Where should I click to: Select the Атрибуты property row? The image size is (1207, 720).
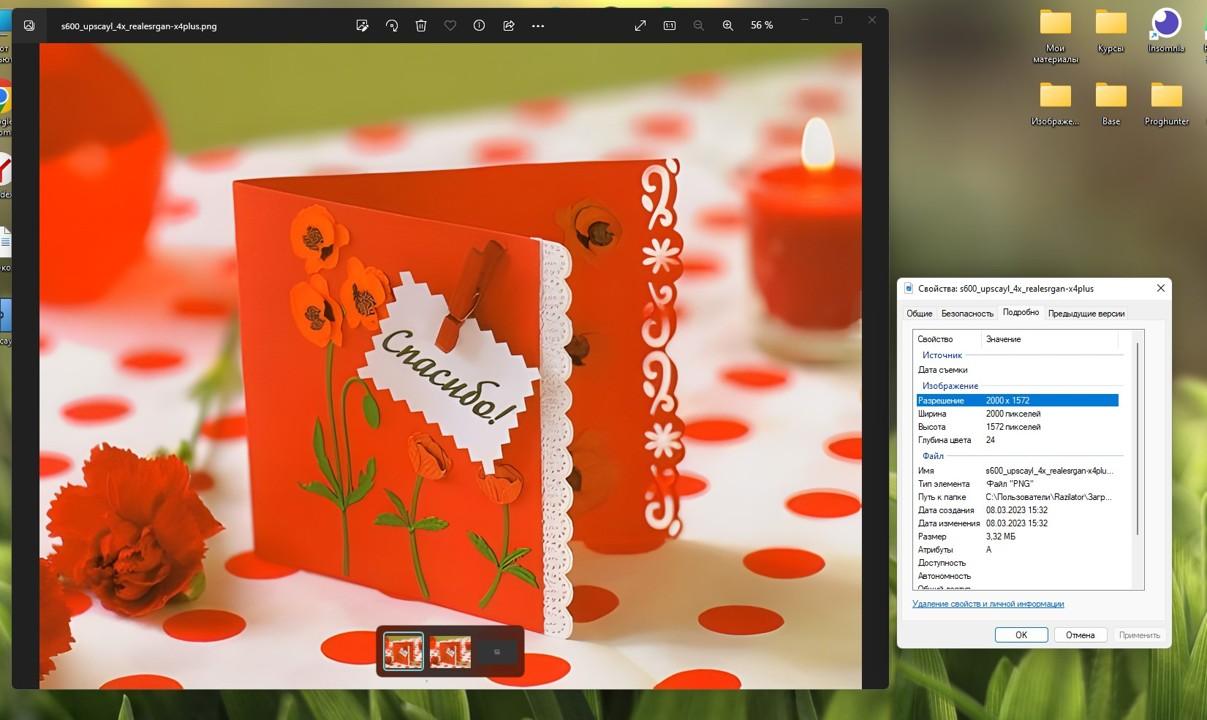point(1017,549)
